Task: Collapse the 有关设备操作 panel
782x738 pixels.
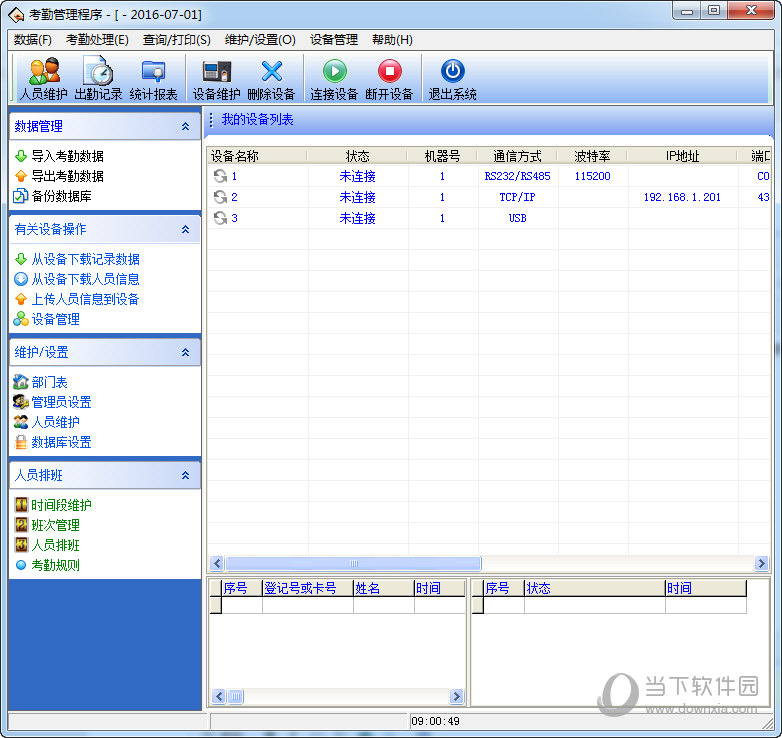Action: click(x=186, y=229)
